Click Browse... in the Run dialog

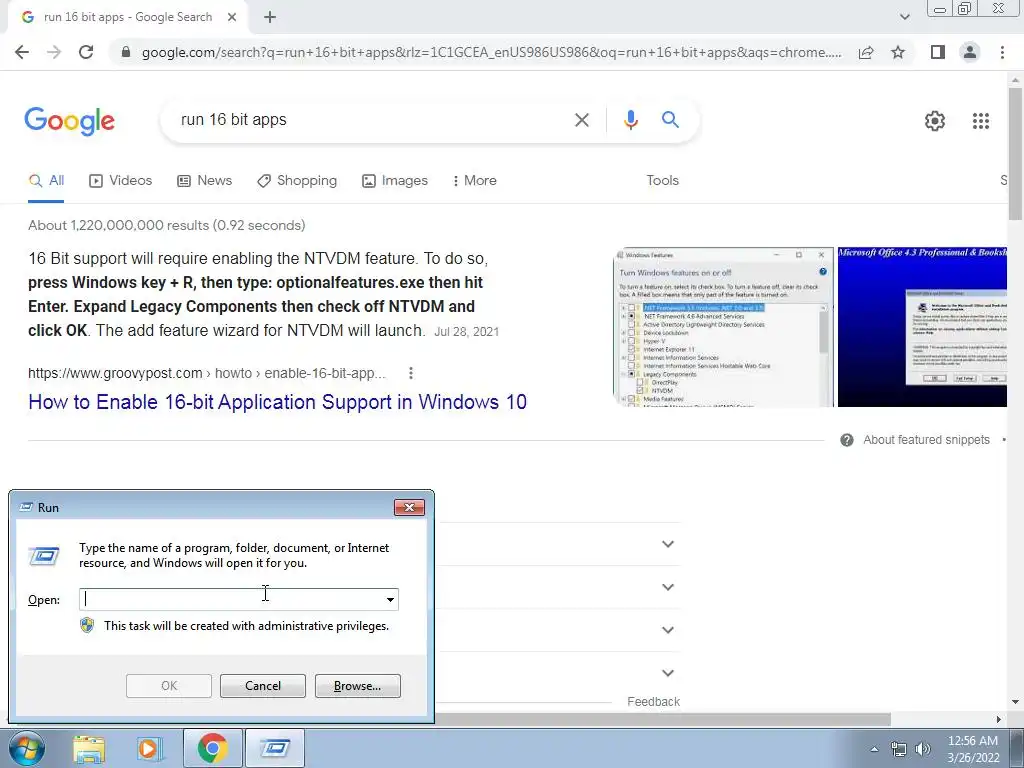[357, 686]
